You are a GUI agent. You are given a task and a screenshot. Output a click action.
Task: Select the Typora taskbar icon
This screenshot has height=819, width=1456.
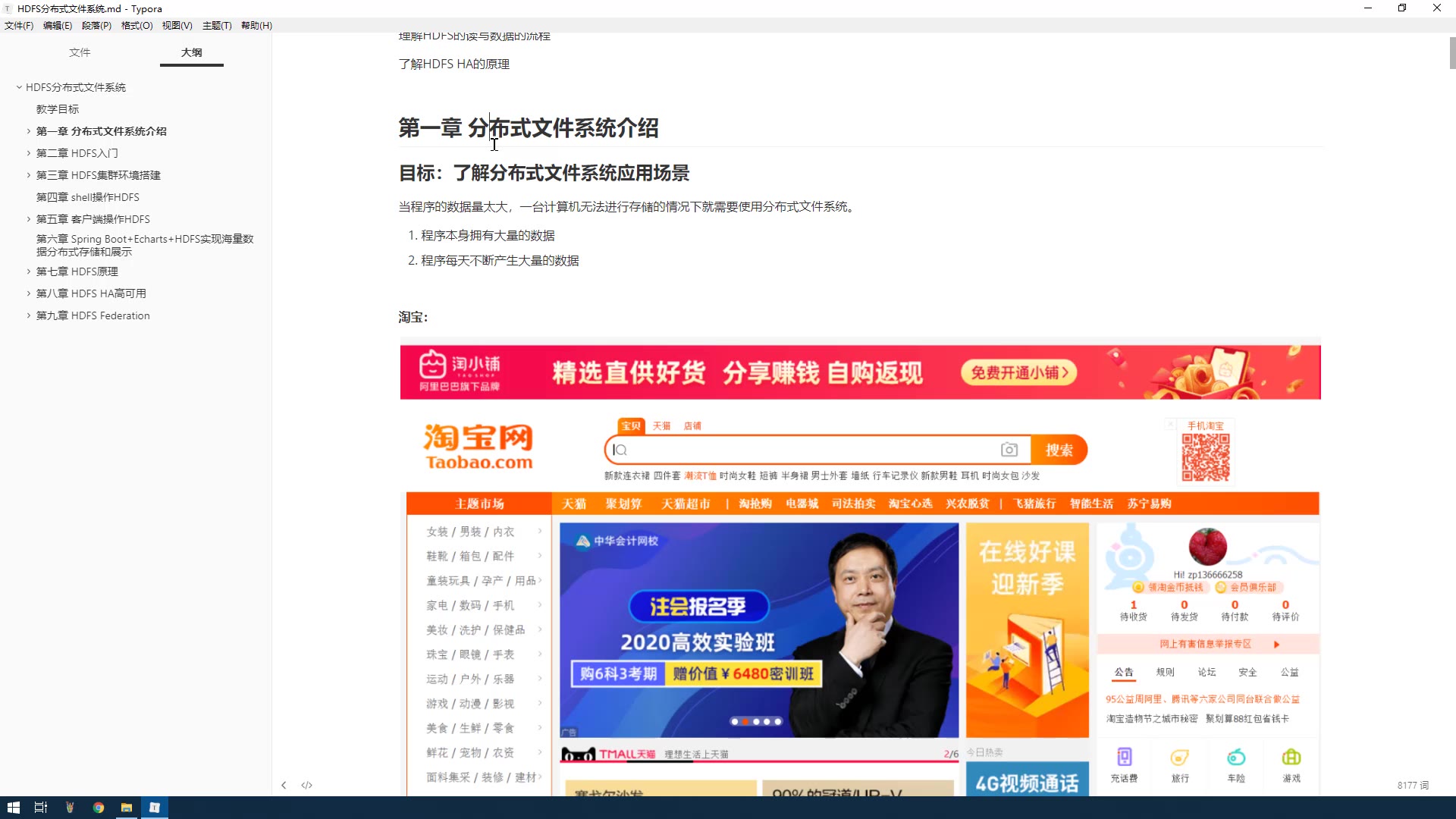point(155,808)
